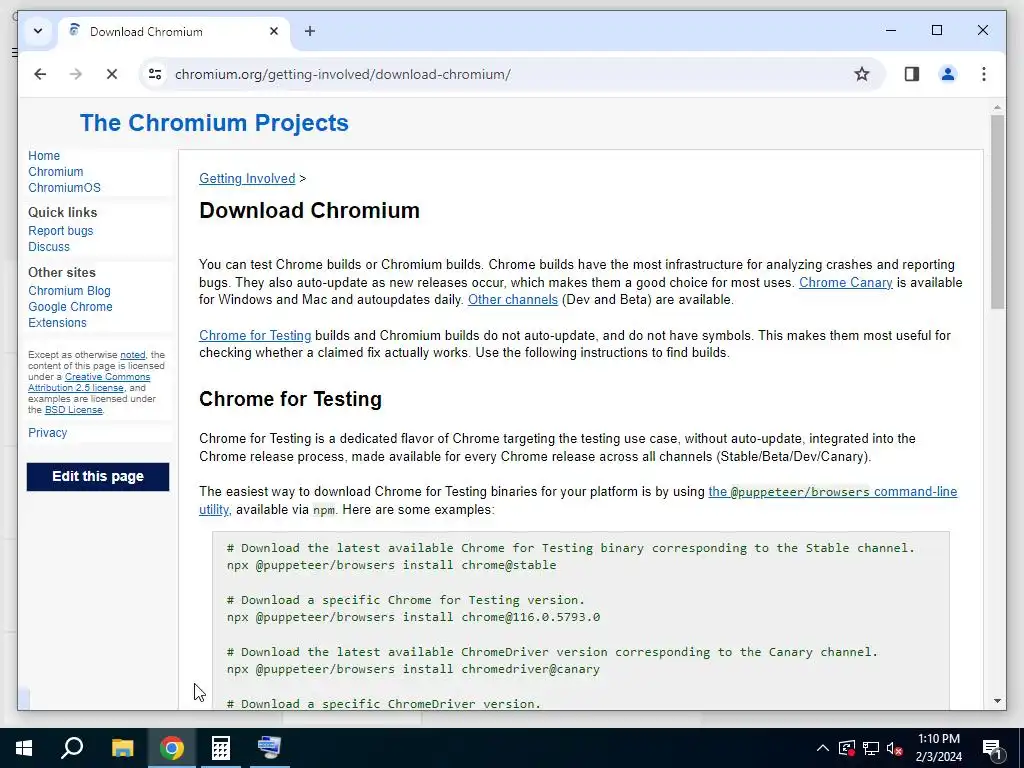Open the Discuss quick link
This screenshot has height=768, width=1024.
[49, 247]
